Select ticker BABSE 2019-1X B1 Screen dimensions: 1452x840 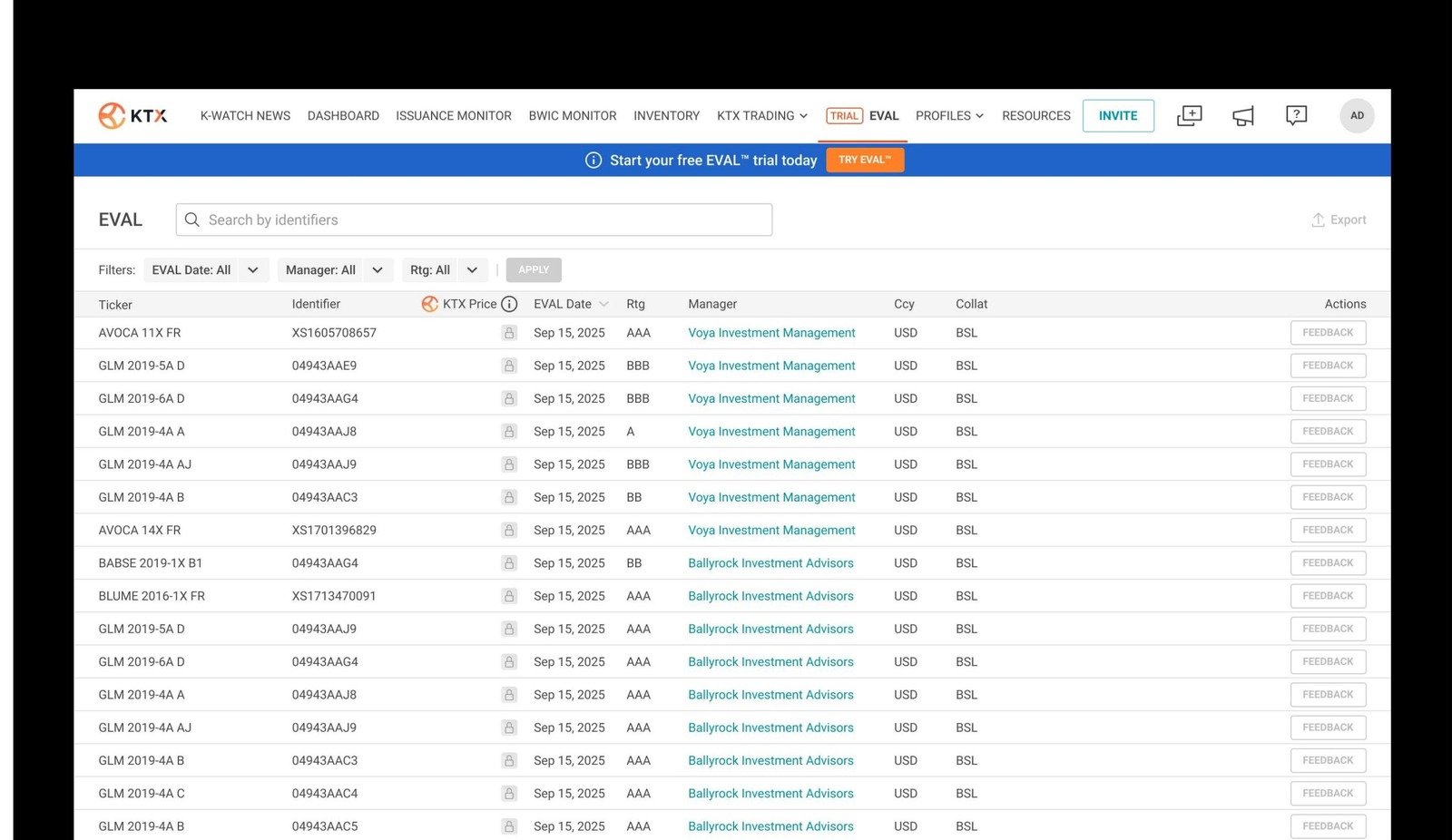tap(151, 563)
